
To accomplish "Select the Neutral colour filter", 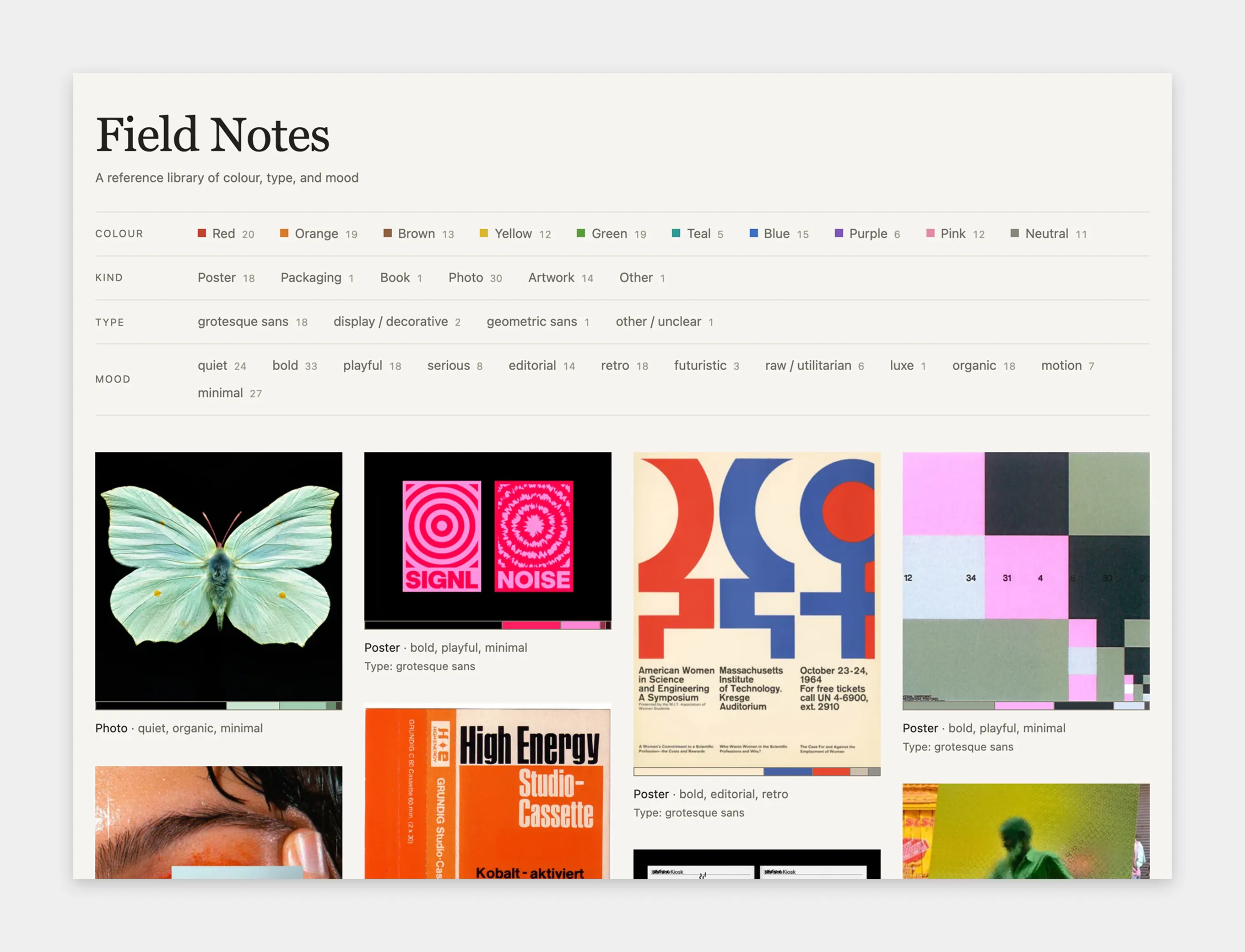I will tap(1048, 233).
